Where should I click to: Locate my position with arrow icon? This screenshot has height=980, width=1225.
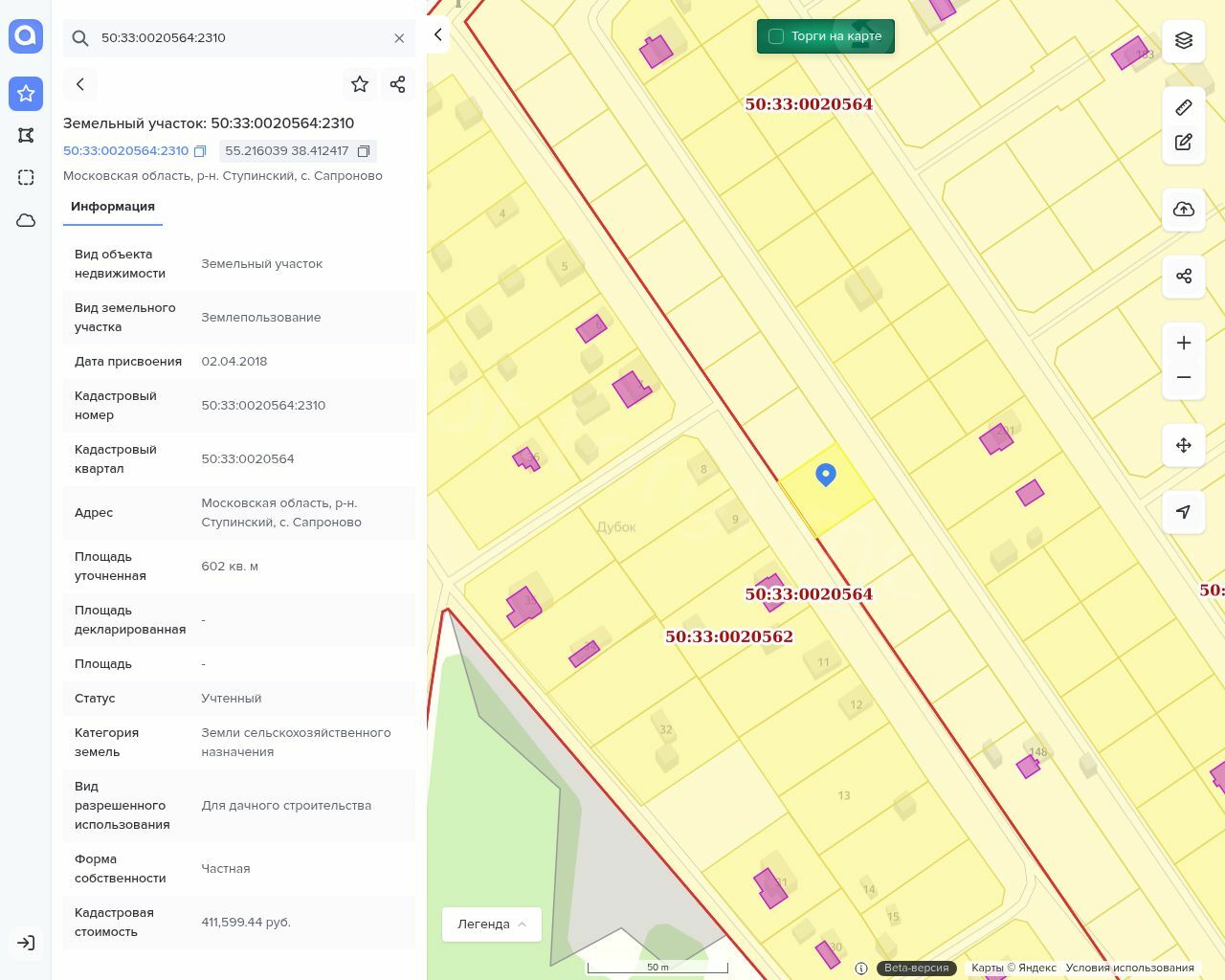[x=1184, y=512]
